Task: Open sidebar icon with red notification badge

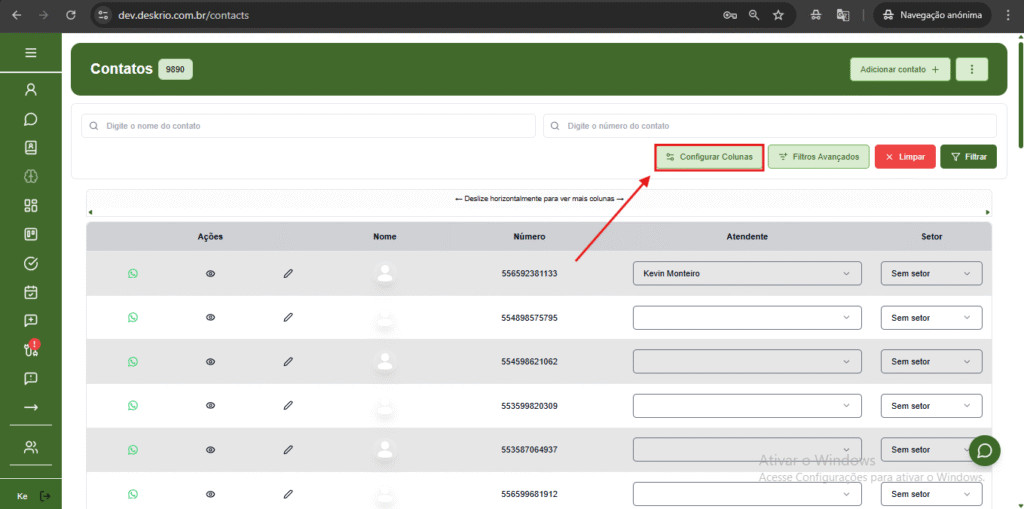Action: coord(30,350)
